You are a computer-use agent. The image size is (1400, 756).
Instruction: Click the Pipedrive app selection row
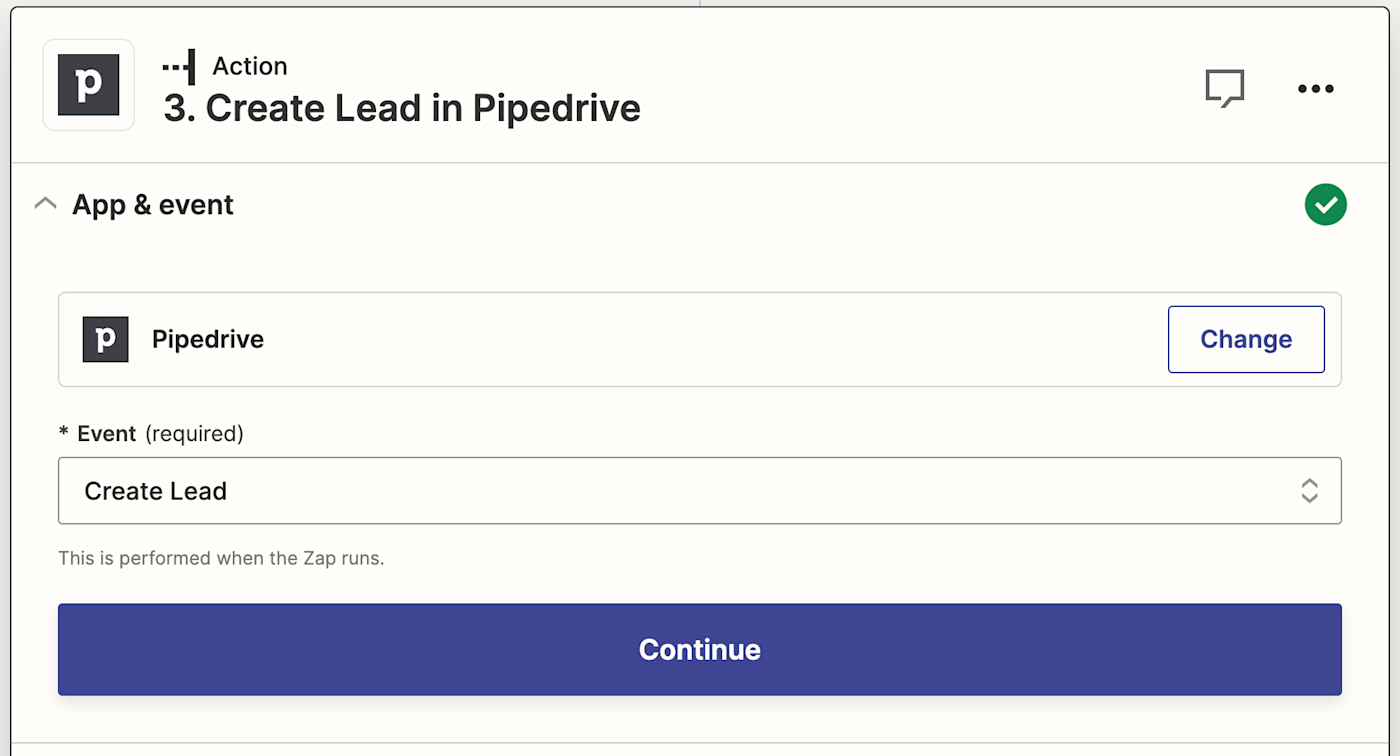pos(699,339)
